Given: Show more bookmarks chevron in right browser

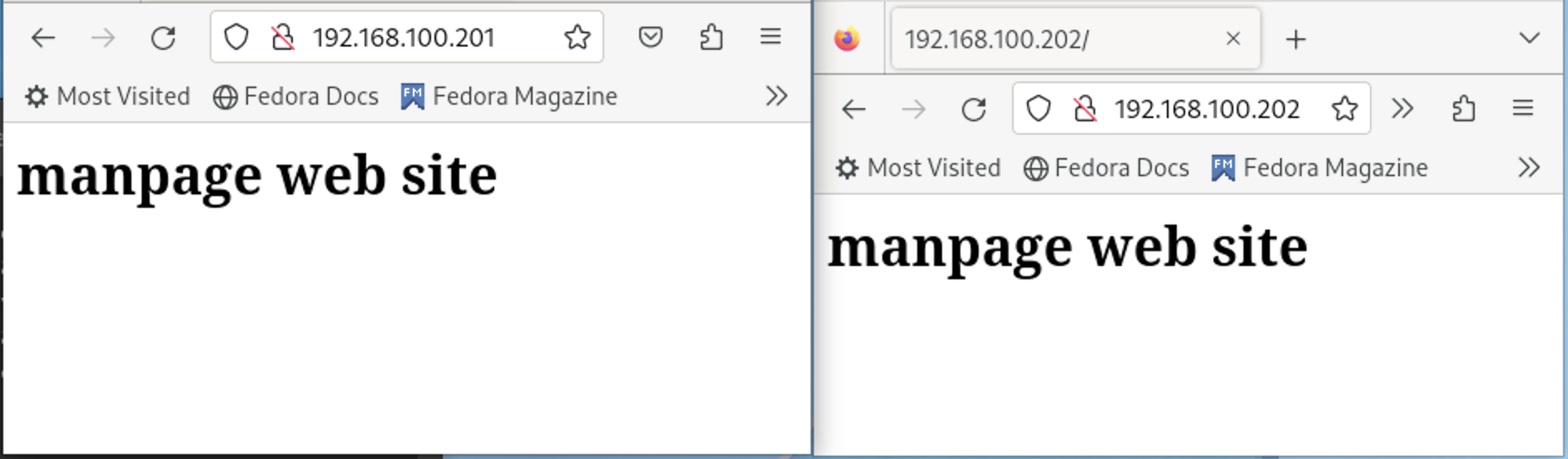Looking at the screenshot, I should point(1529,168).
